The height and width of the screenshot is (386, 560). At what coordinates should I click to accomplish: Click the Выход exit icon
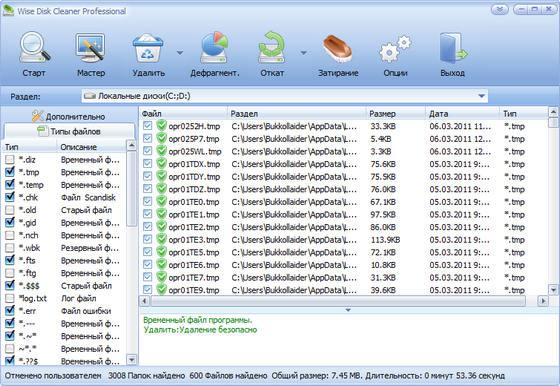point(452,48)
